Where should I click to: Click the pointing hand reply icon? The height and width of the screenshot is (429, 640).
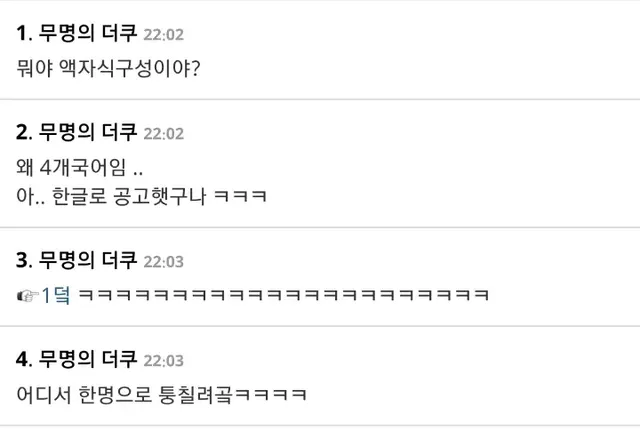(x=28, y=296)
